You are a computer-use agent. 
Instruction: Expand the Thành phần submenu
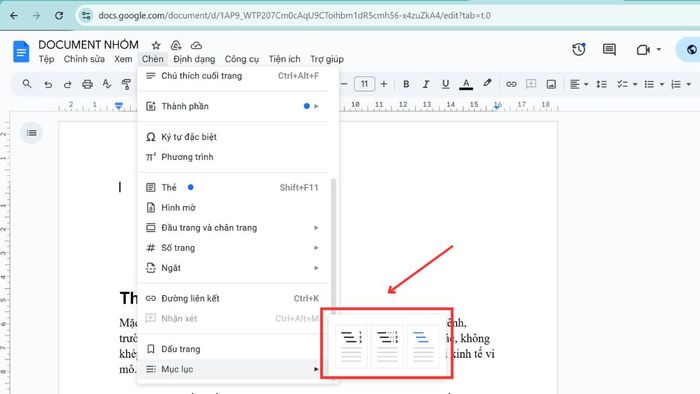pos(233,106)
